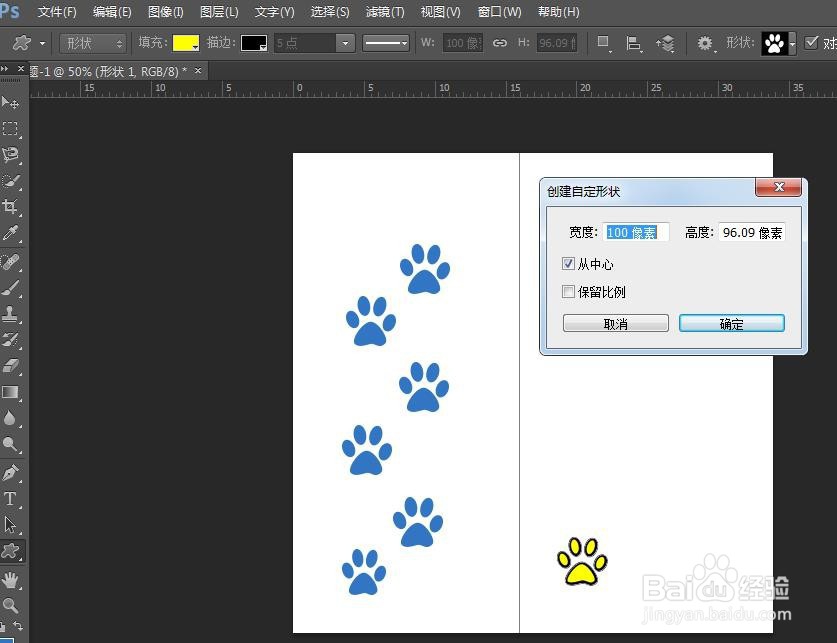Open the 滤镜 menu

[385, 12]
